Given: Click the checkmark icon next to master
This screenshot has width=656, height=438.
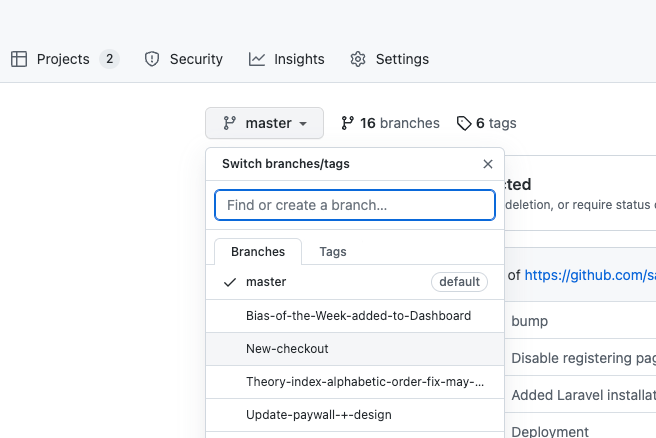Looking at the screenshot, I should point(230,282).
